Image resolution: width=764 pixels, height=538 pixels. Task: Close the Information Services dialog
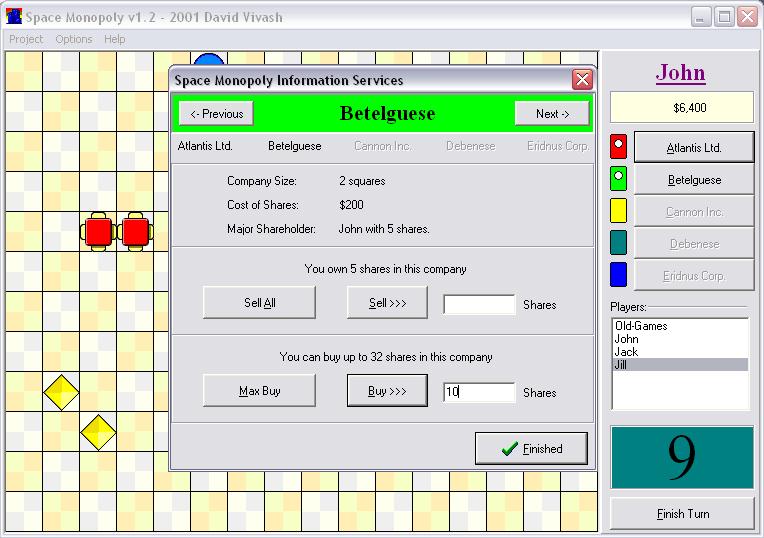[582, 79]
